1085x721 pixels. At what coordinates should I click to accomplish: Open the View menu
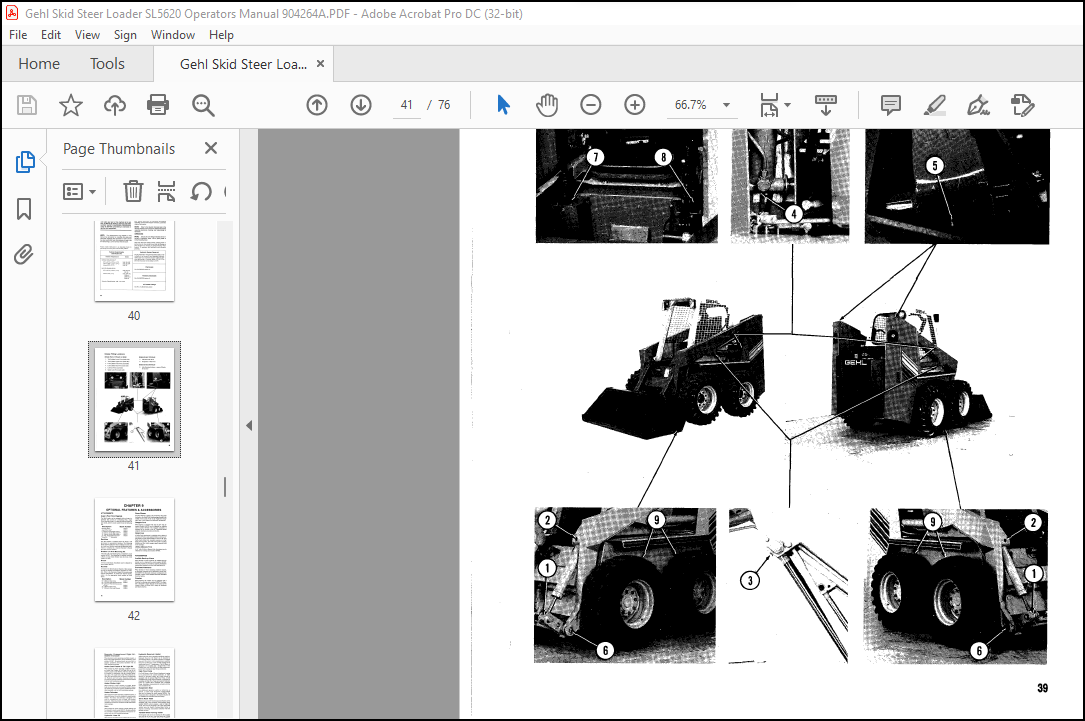tap(87, 35)
